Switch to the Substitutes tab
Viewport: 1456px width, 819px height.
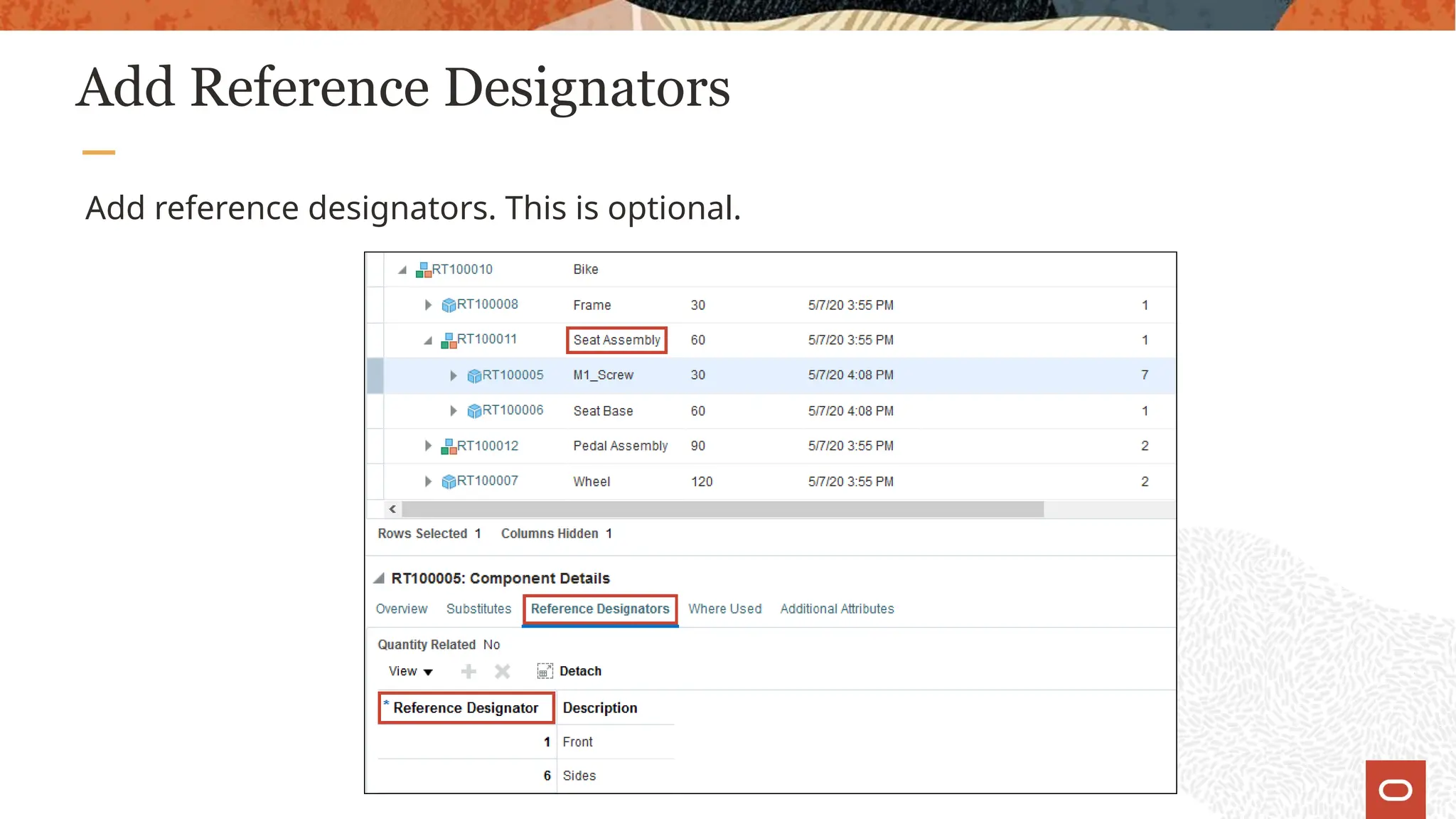point(478,609)
